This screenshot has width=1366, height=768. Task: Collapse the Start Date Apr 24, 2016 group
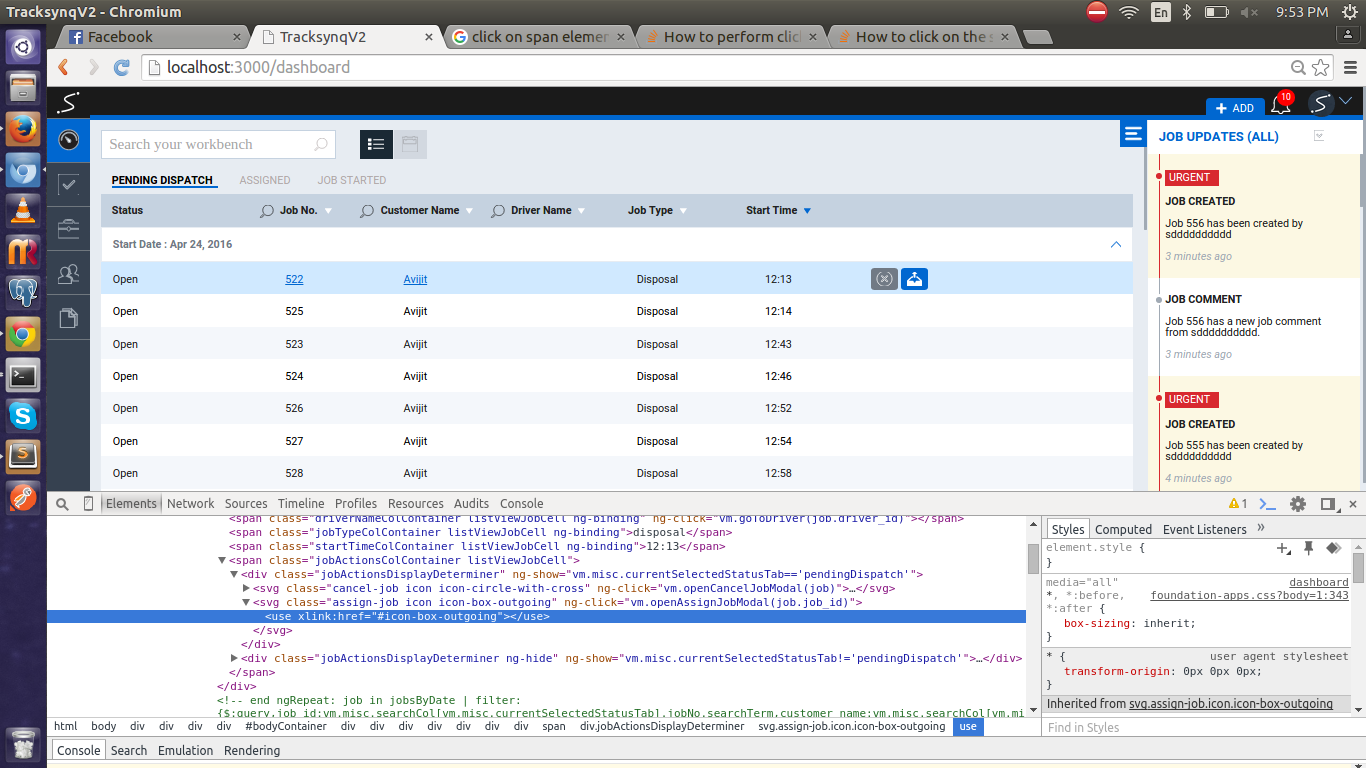[x=1116, y=244]
